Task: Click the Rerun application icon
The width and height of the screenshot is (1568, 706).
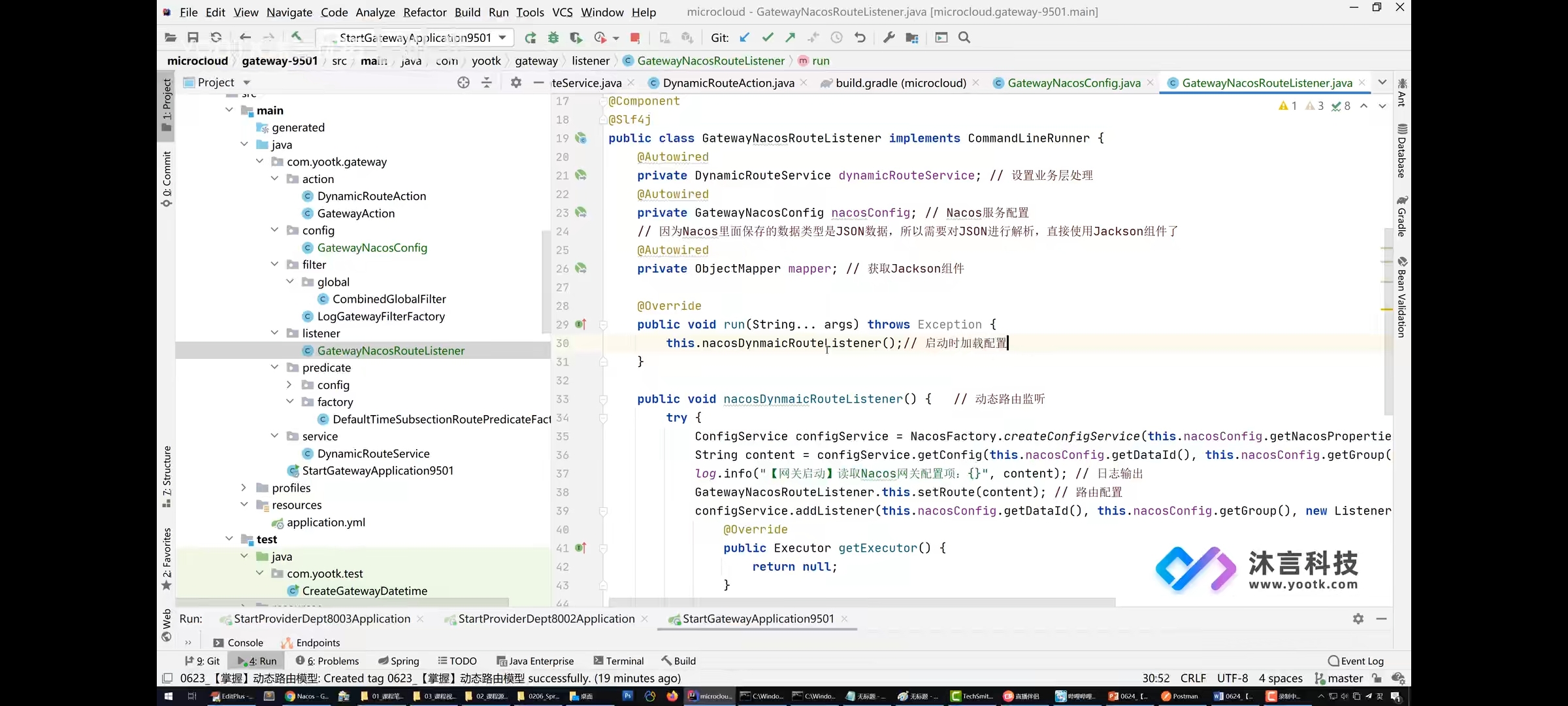Action: click(531, 37)
